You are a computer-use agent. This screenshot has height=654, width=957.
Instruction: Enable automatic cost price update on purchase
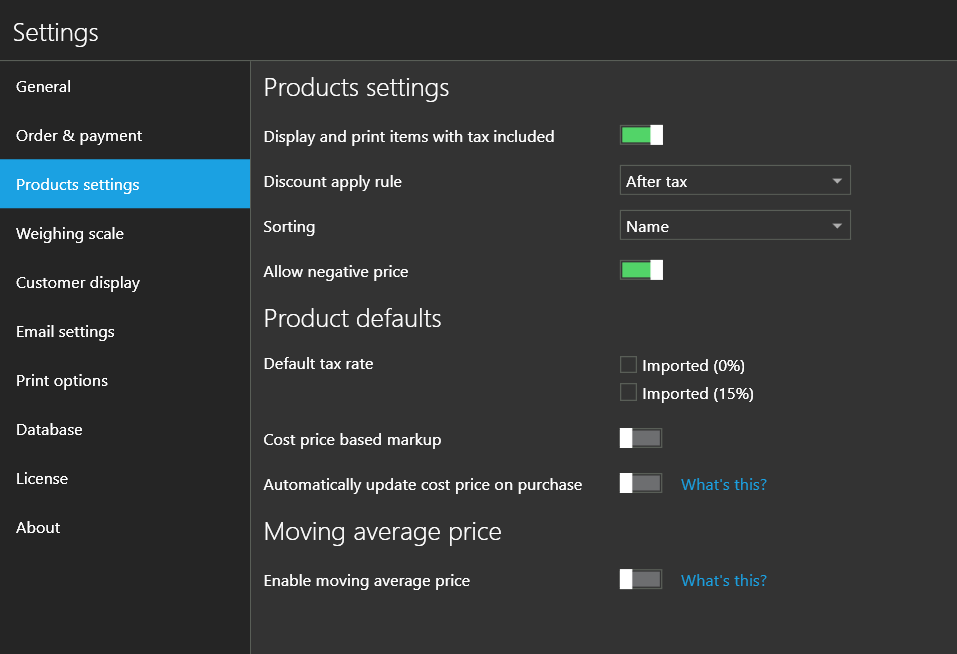tap(640, 483)
